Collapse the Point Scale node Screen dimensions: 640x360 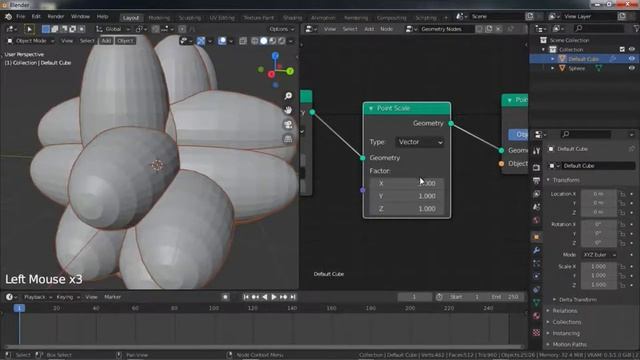[x=371, y=108]
